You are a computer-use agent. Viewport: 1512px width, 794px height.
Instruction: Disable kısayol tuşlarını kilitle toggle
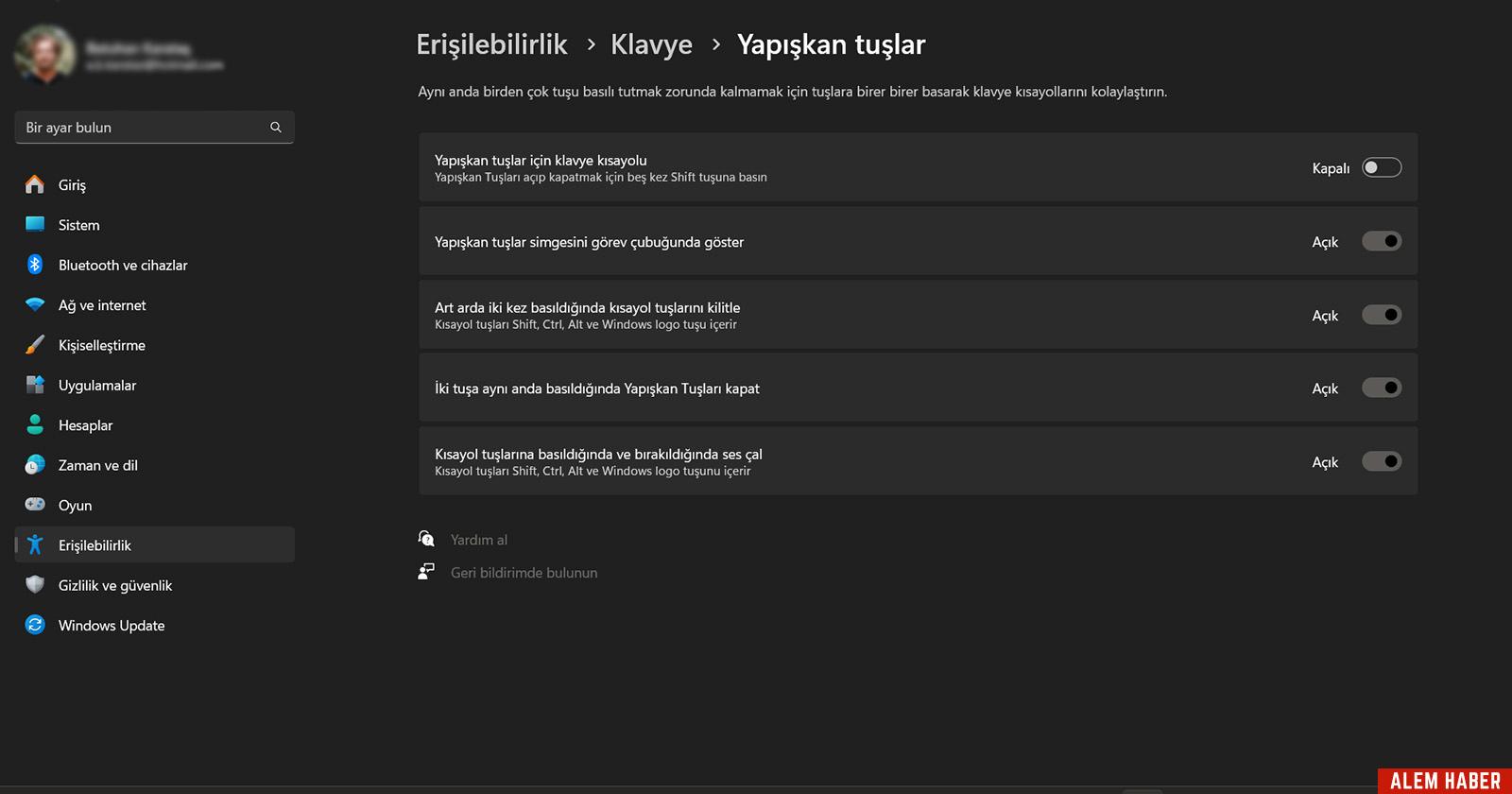click(x=1382, y=315)
